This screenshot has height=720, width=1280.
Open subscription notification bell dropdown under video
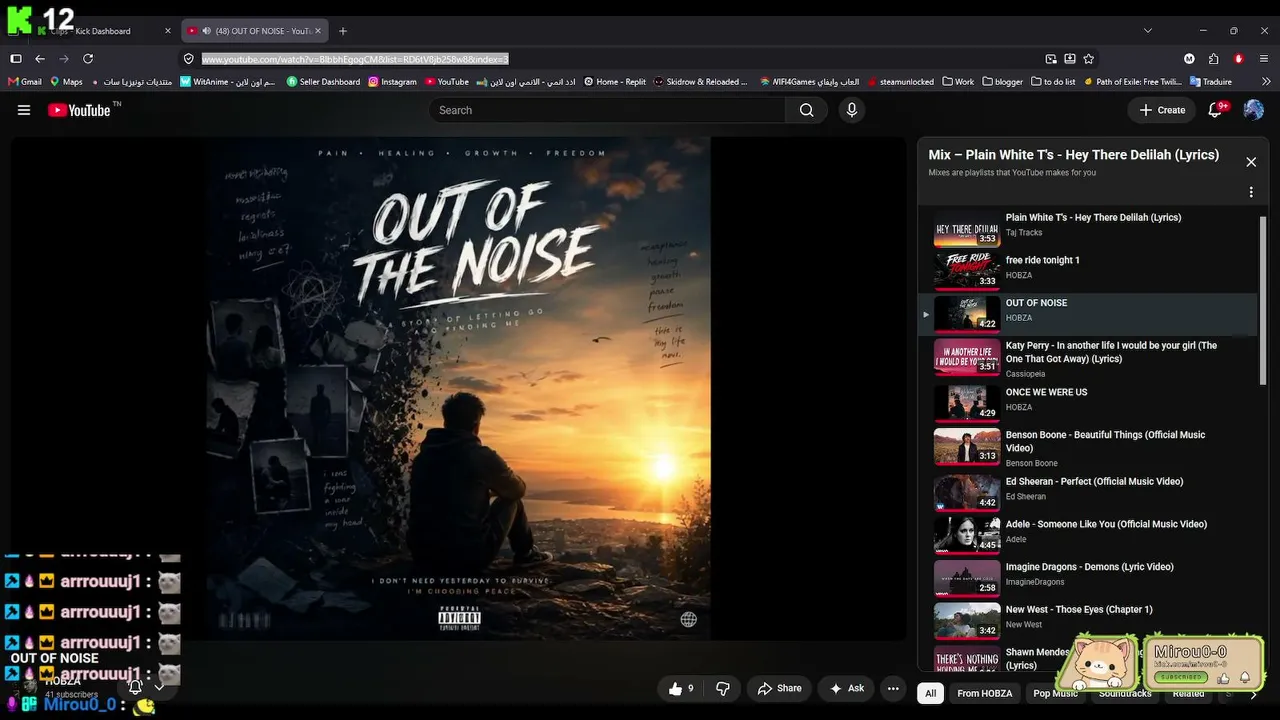145,687
